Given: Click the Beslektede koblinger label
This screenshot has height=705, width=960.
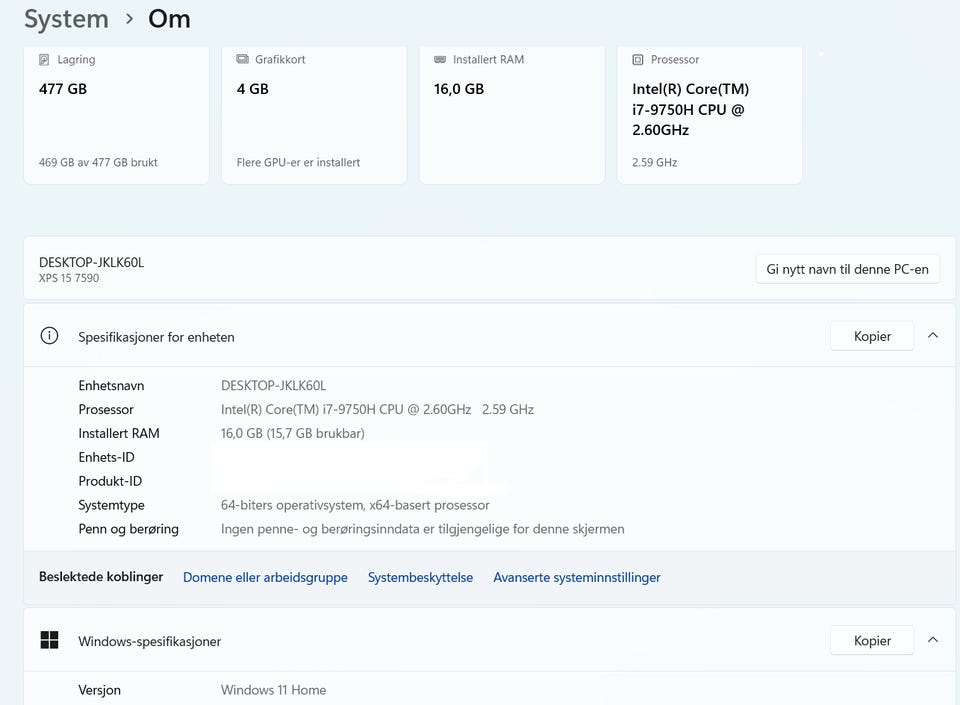Looking at the screenshot, I should 101,576.
